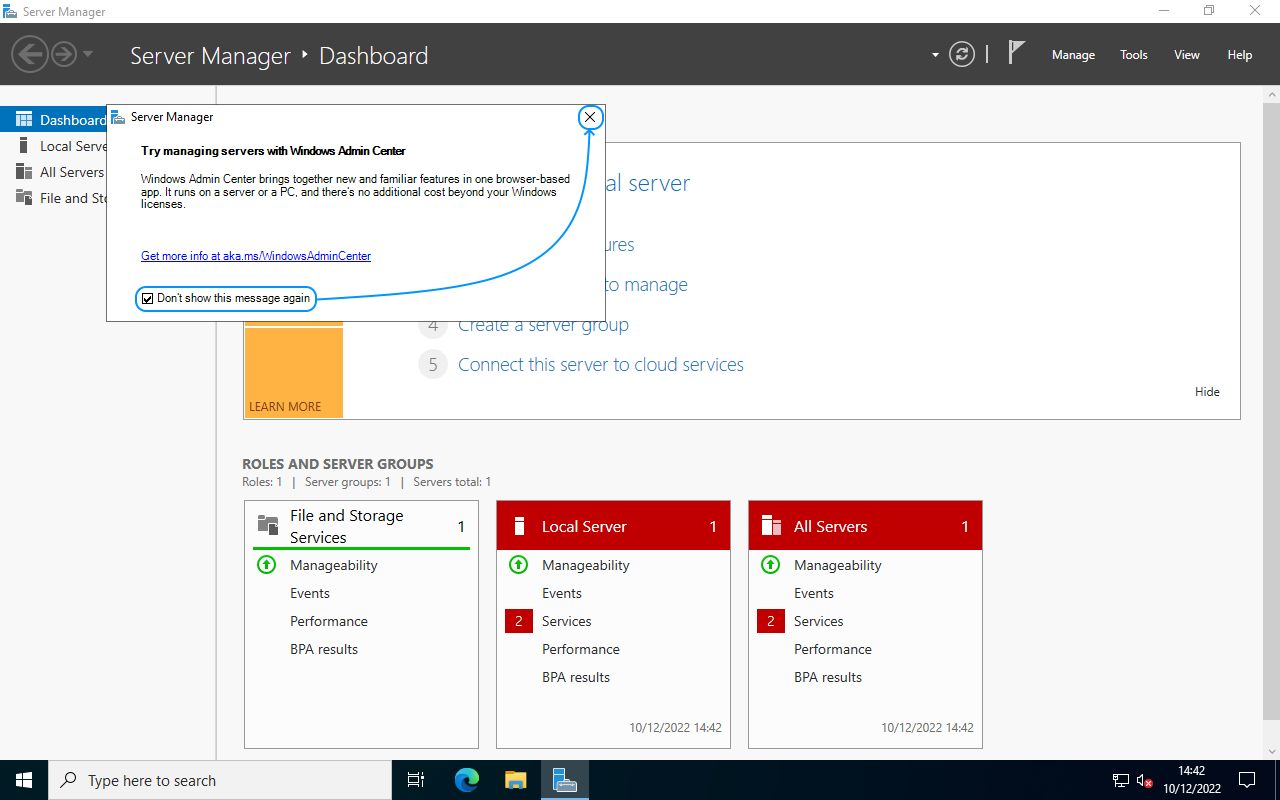The width and height of the screenshot is (1280, 800).
Task: Open the Notifications flag
Action: 1016,53
